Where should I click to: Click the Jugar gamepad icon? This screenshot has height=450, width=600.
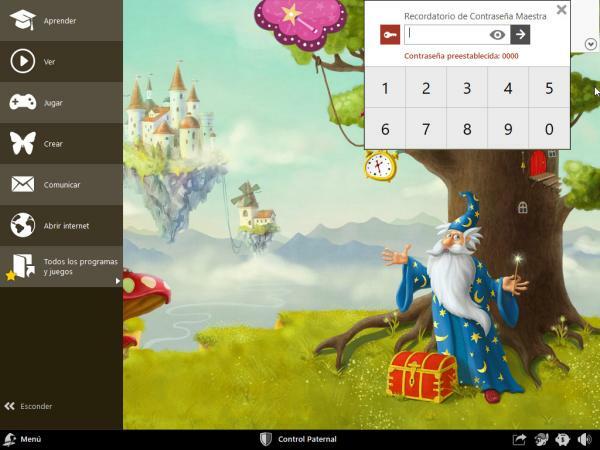[22, 103]
